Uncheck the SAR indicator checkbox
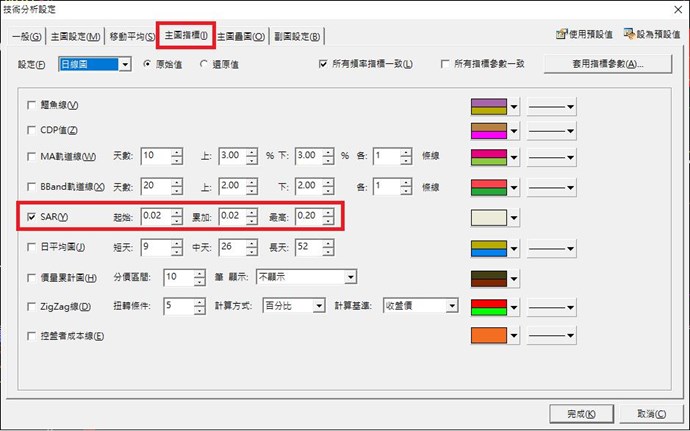The height and width of the screenshot is (431, 690). [x=32, y=217]
